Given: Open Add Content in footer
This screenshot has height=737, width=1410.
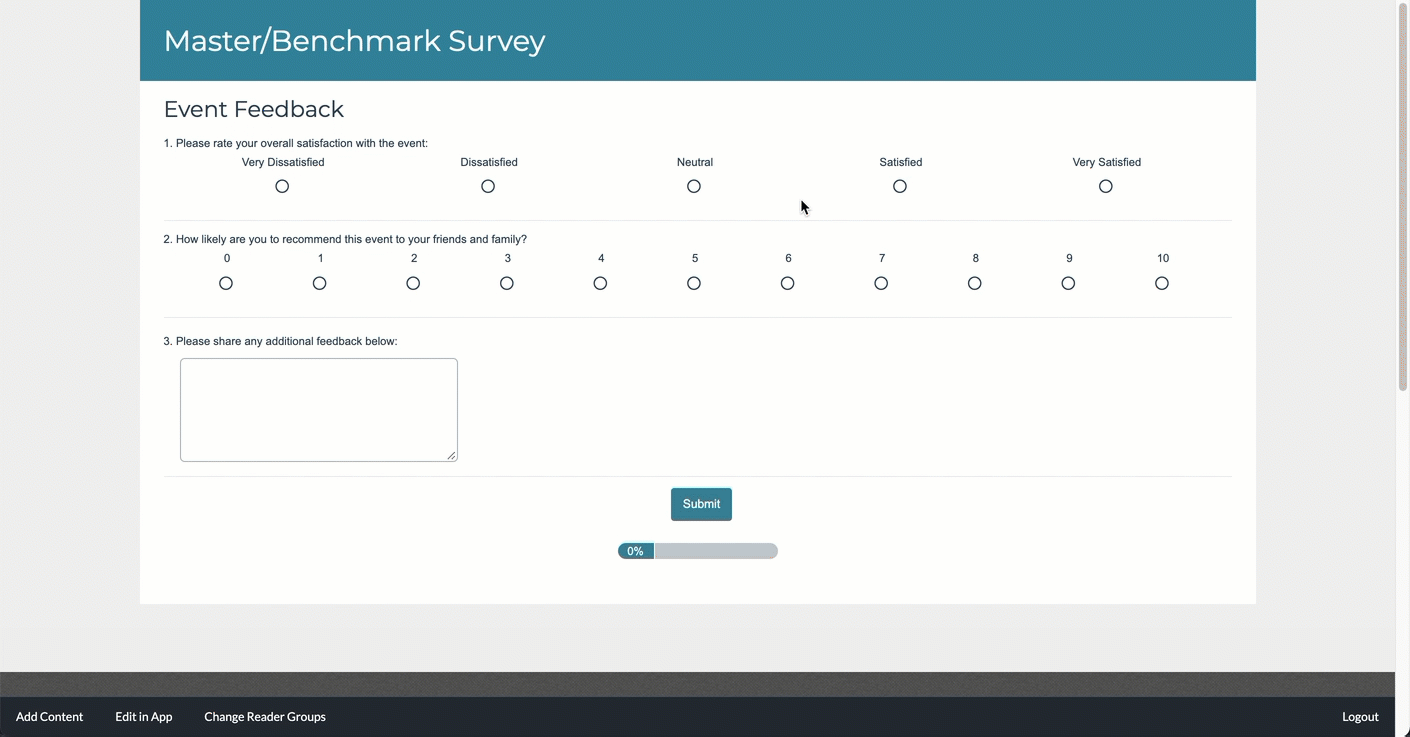Looking at the screenshot, I should click(x=49, y=717).
